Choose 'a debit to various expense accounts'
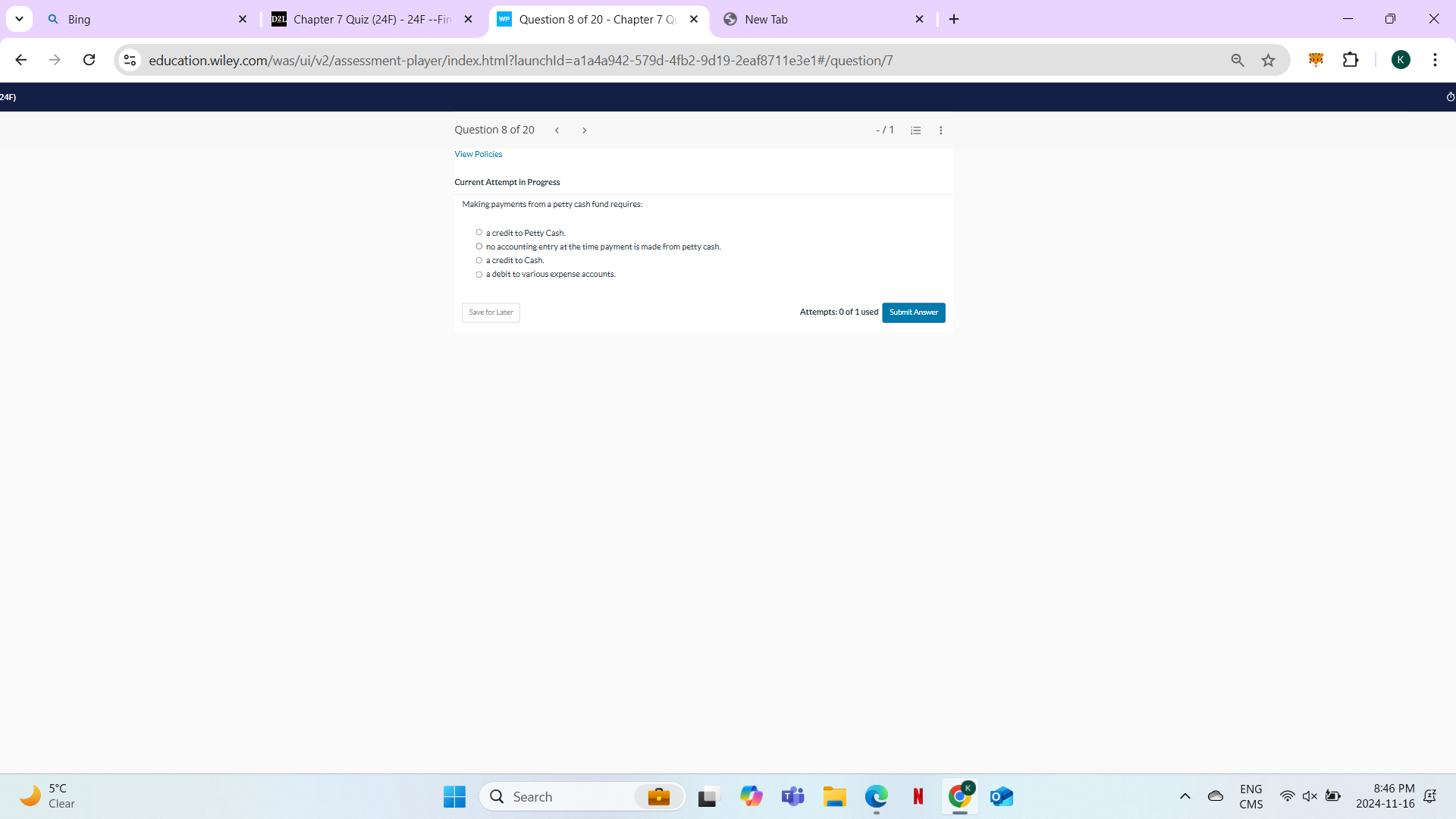 (x=479, y=275)
